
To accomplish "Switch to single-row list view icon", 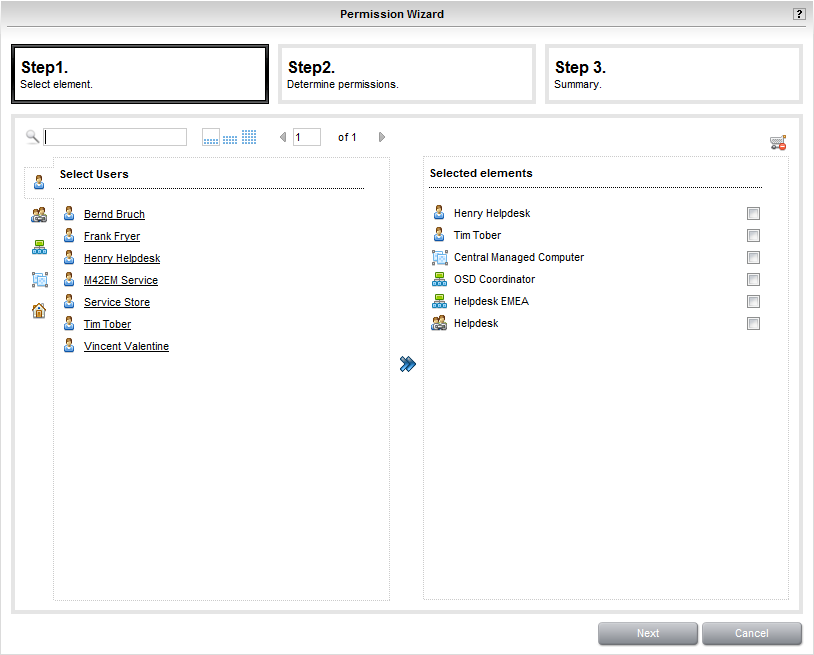I will click(x=211, y=138).
